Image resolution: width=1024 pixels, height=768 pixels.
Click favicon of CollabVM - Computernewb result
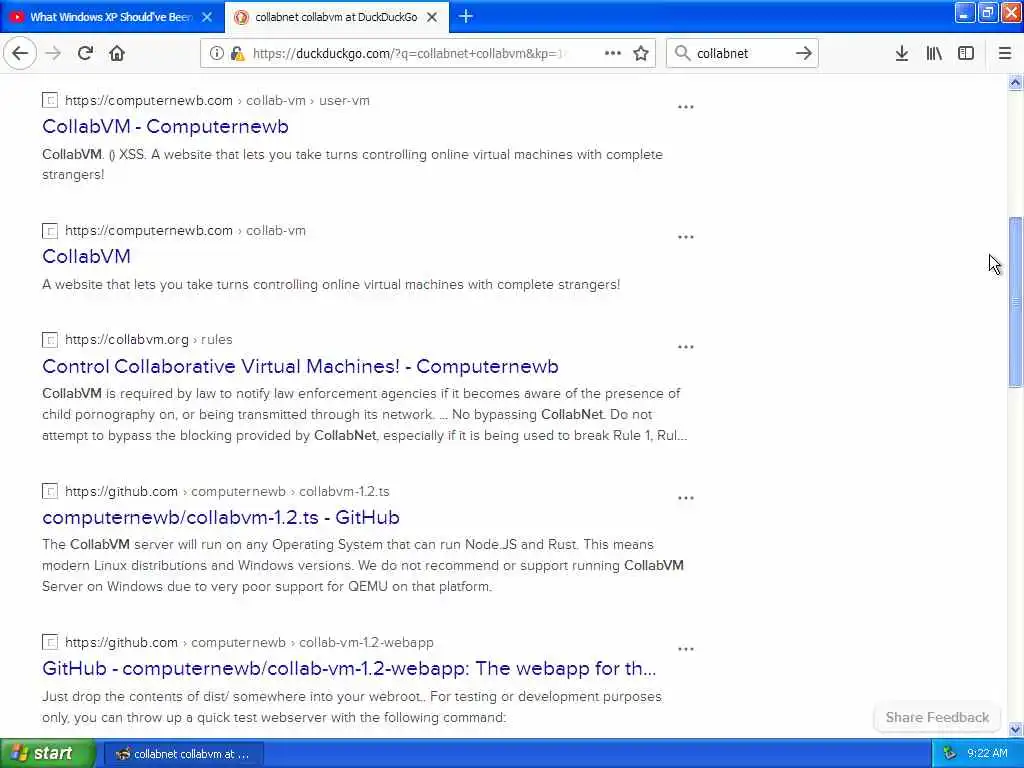(x=50, y=101)
